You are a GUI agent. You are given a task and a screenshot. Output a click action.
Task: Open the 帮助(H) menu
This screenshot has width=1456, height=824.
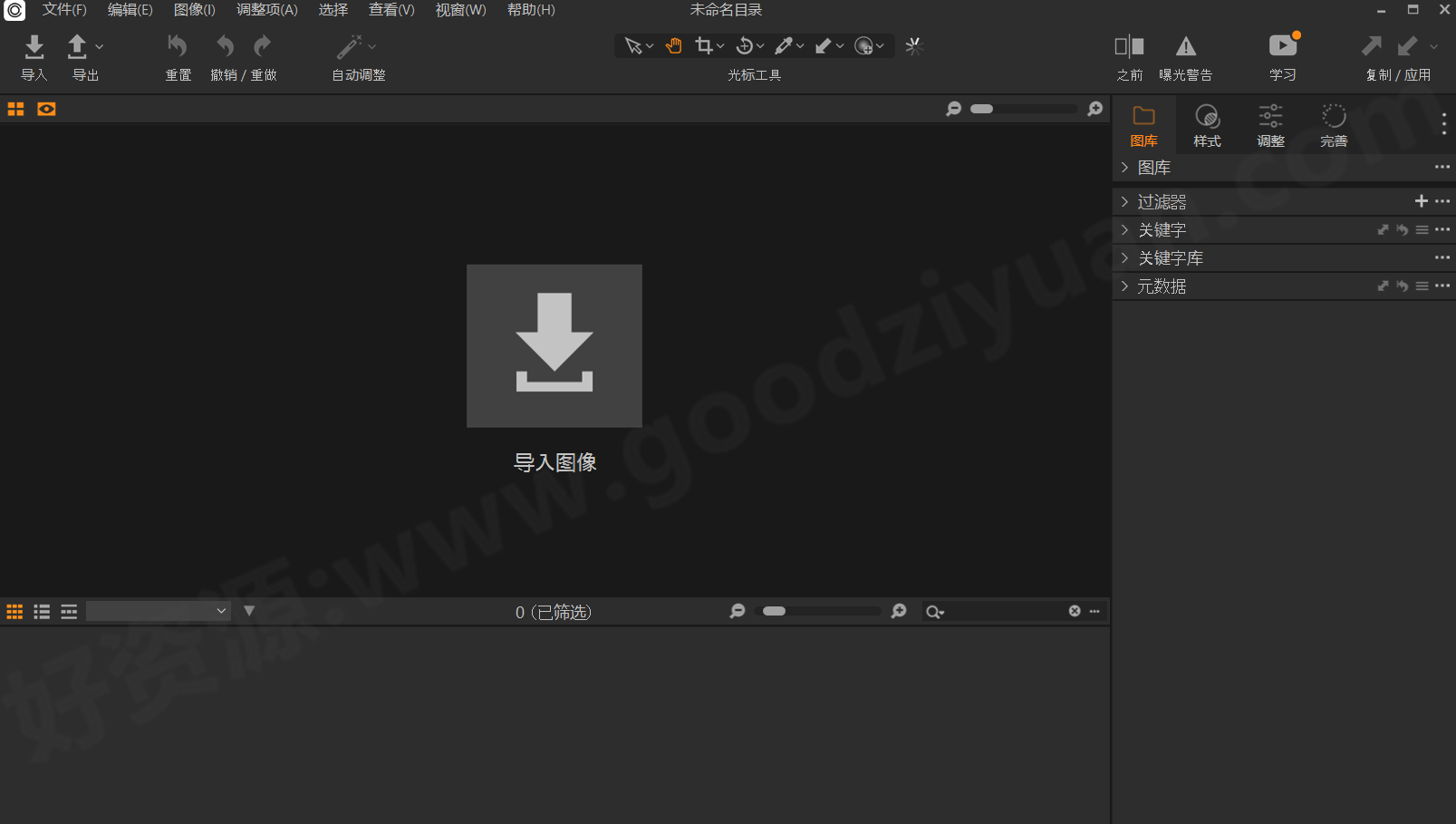coord(531,10)
